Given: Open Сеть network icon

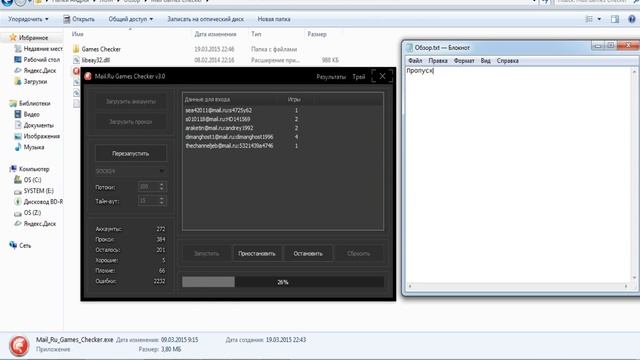Looking at the screenshot, I should tap(13, 245).
